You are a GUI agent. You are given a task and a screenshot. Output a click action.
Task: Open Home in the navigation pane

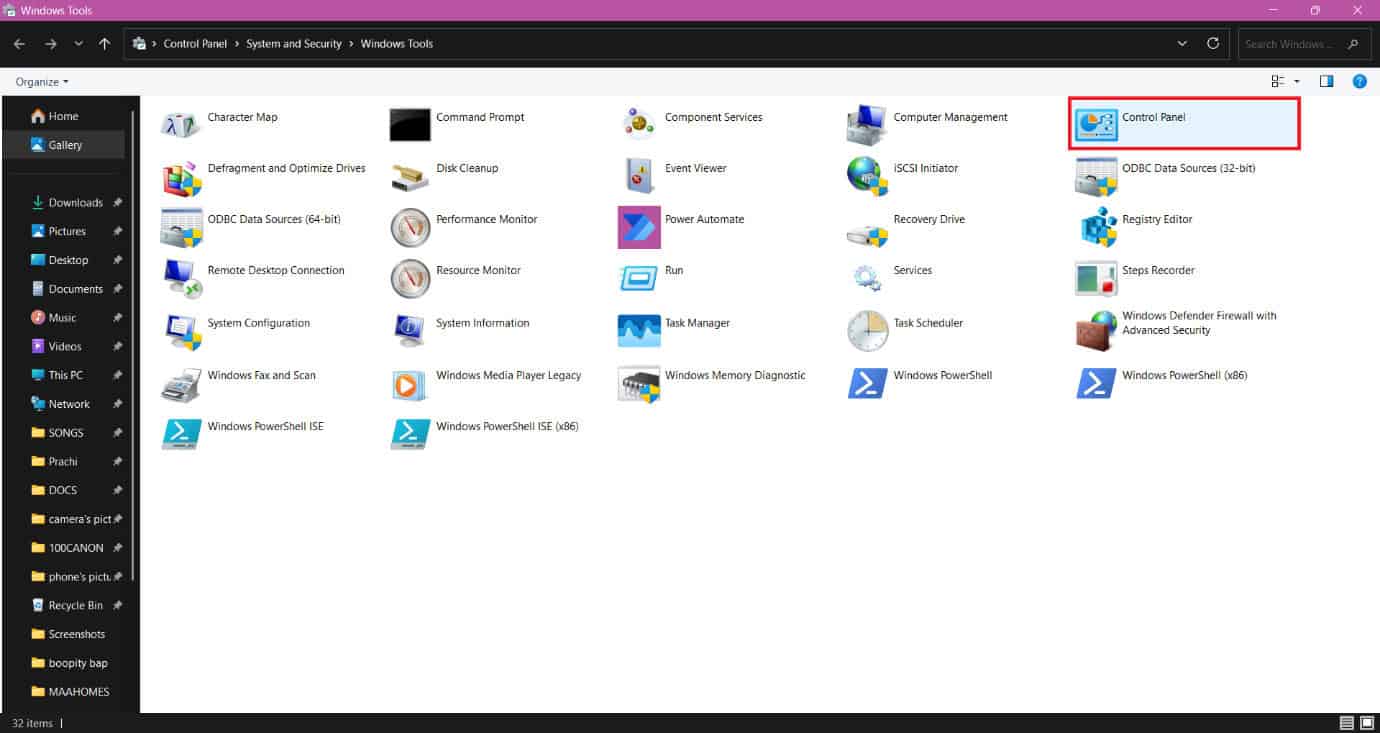[x=64, y=116]
